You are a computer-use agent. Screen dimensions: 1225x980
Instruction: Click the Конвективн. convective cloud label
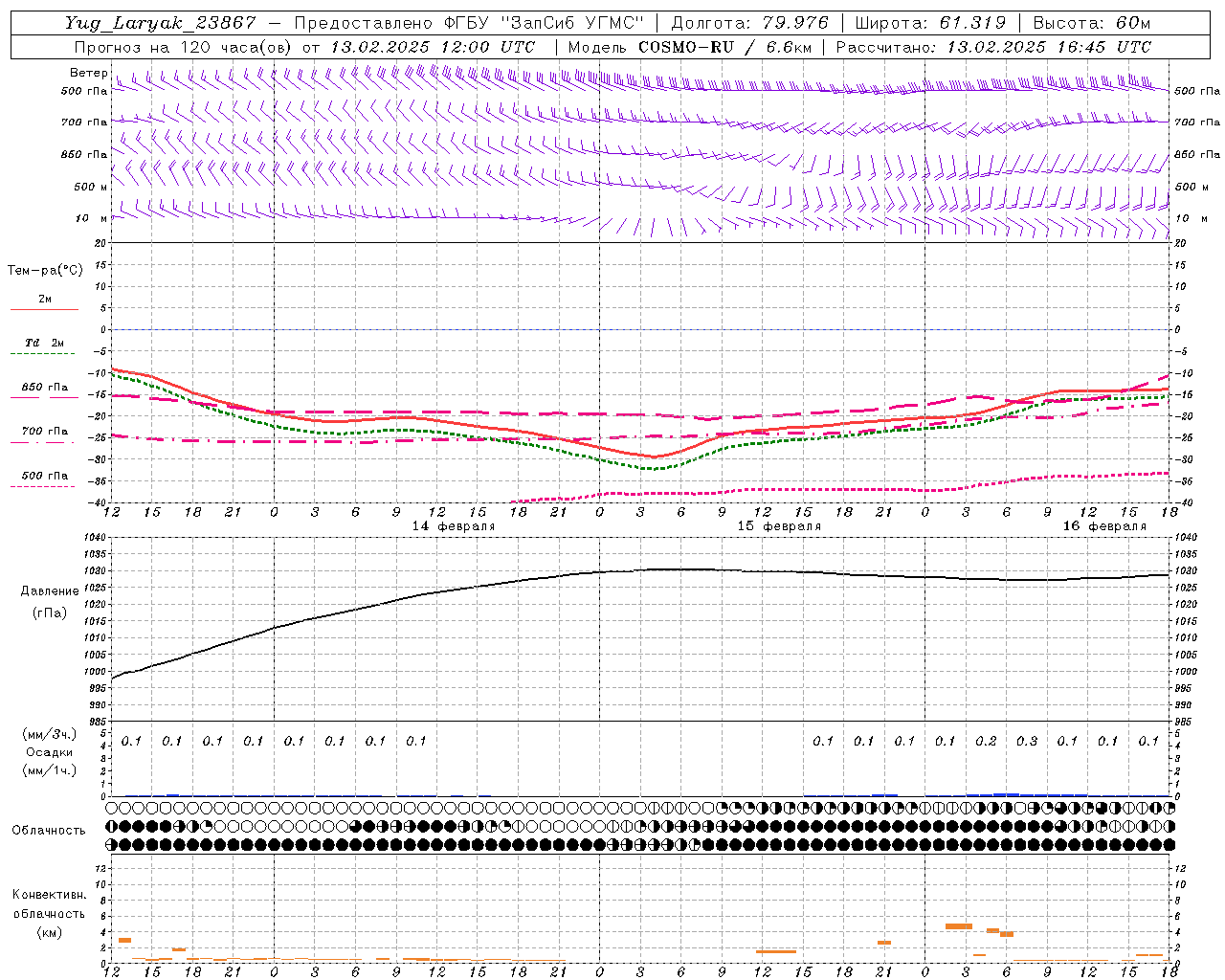click(x=50, y=895)
